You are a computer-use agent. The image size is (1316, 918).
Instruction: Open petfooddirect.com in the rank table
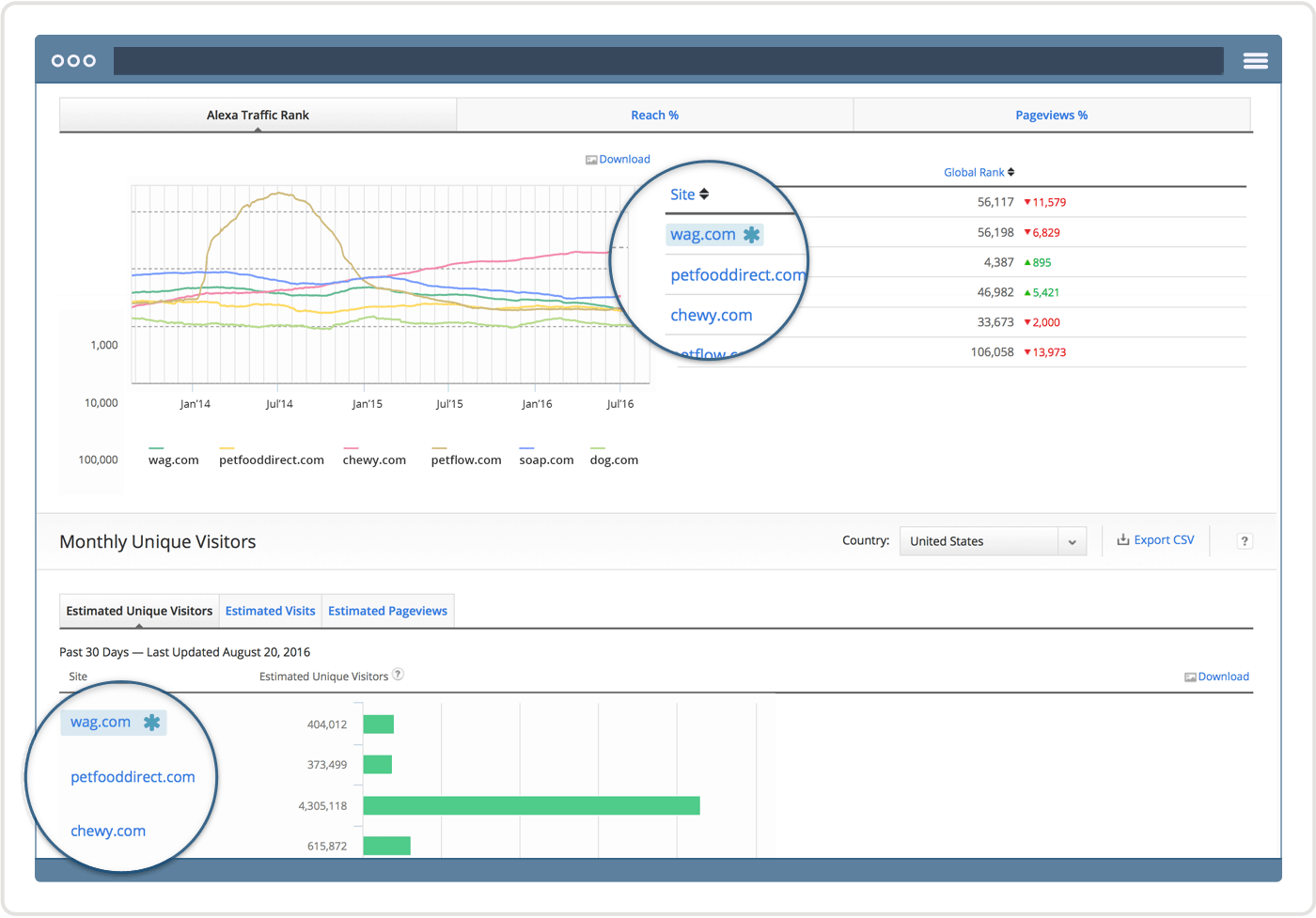click(738, 275)
